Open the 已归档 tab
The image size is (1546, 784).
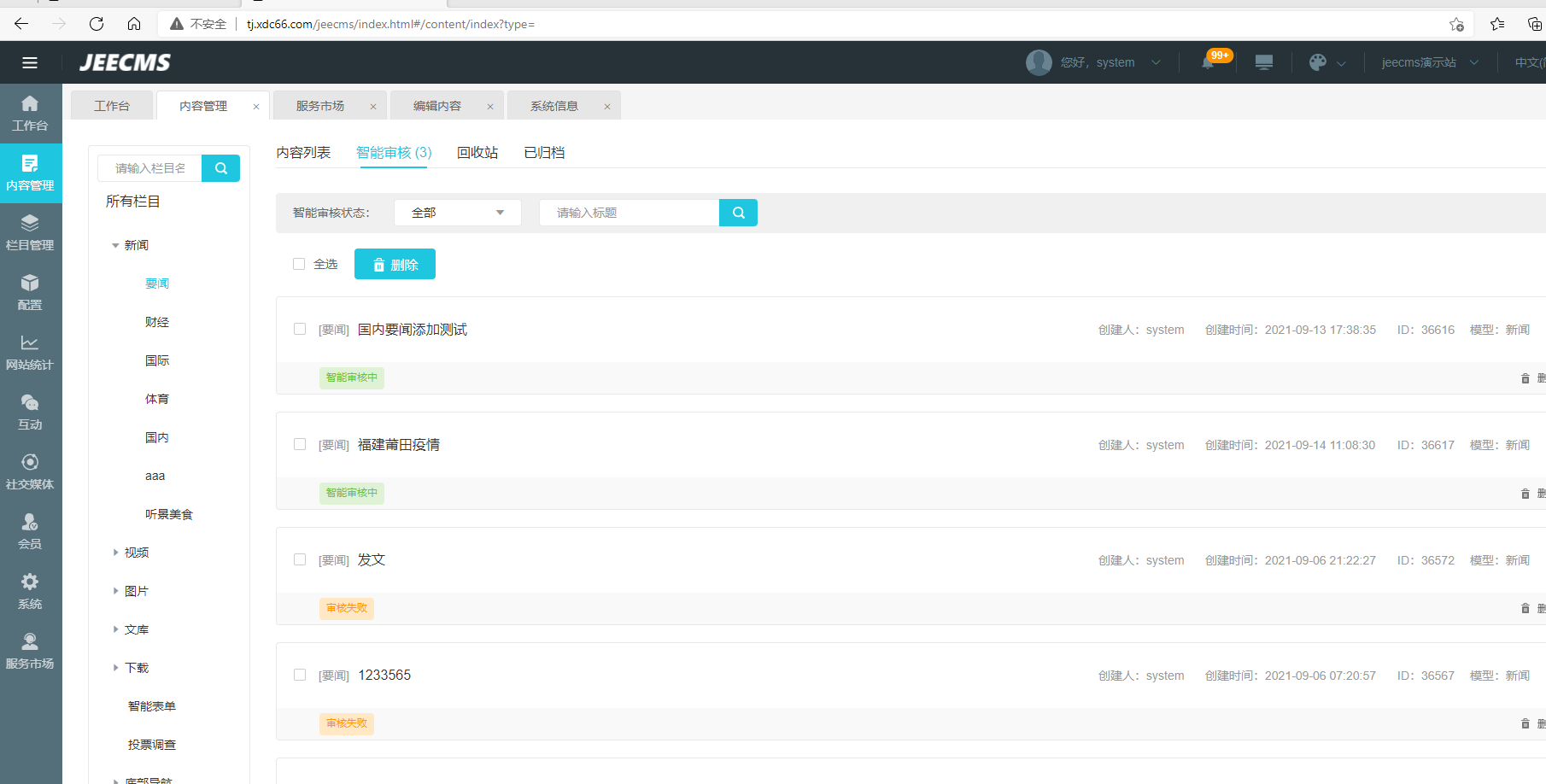click(x=544, y=153)
